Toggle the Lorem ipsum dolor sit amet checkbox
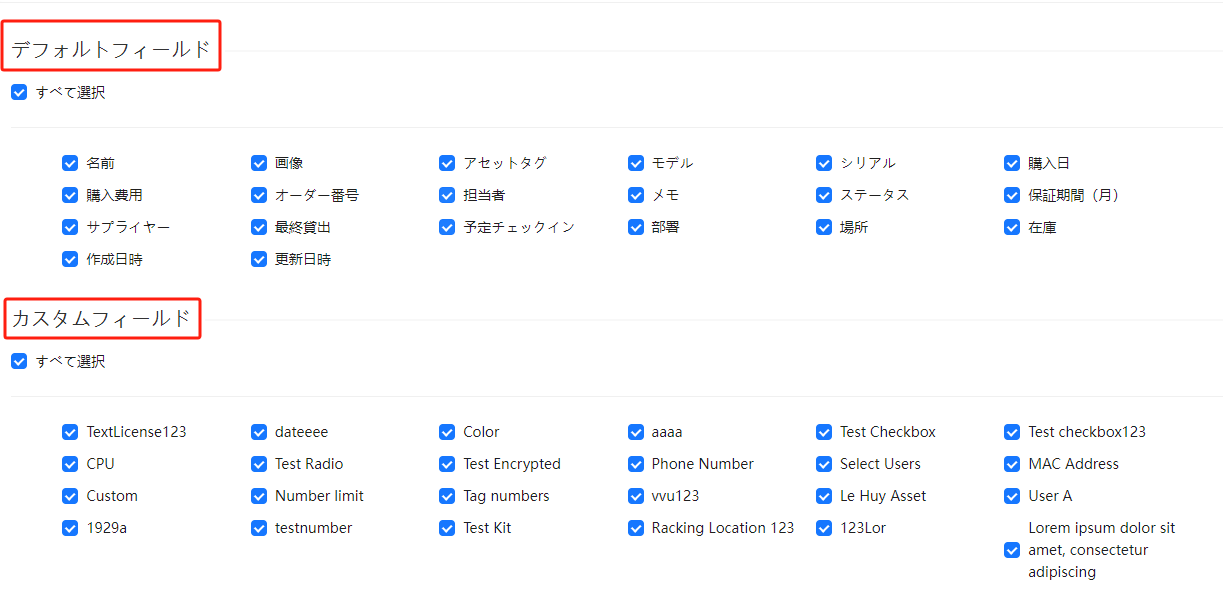Image resolution: width=1223 pixels, height=593 pixels. 1012,550
